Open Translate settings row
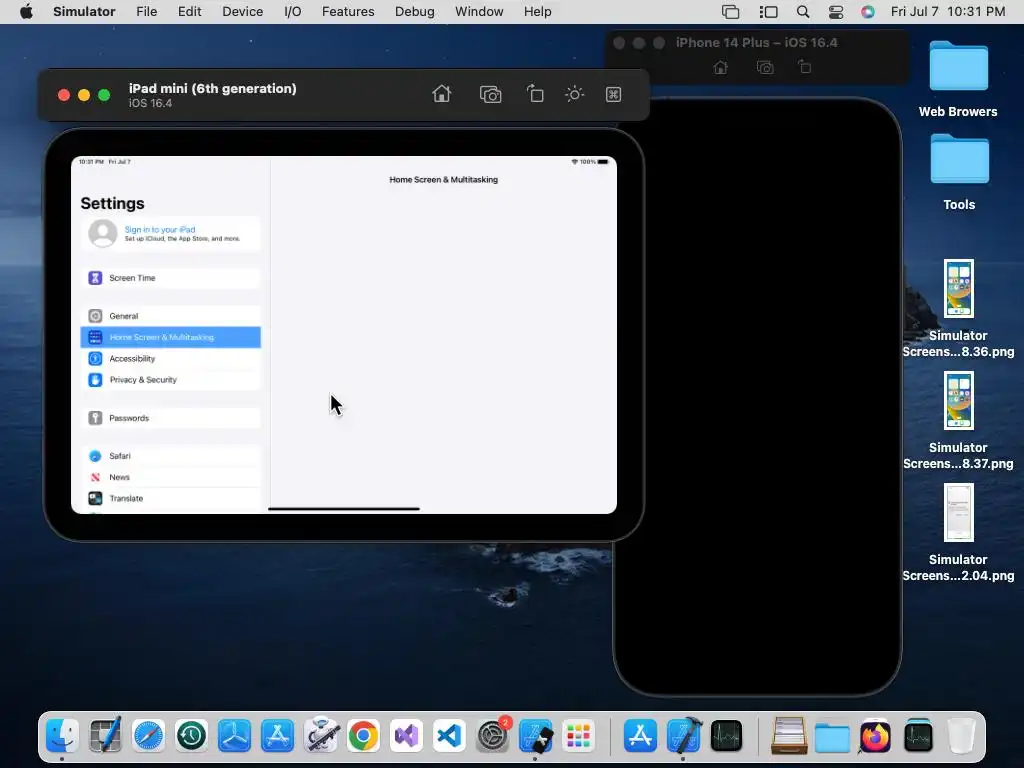1024x768 pixels. tap(170, 498)
